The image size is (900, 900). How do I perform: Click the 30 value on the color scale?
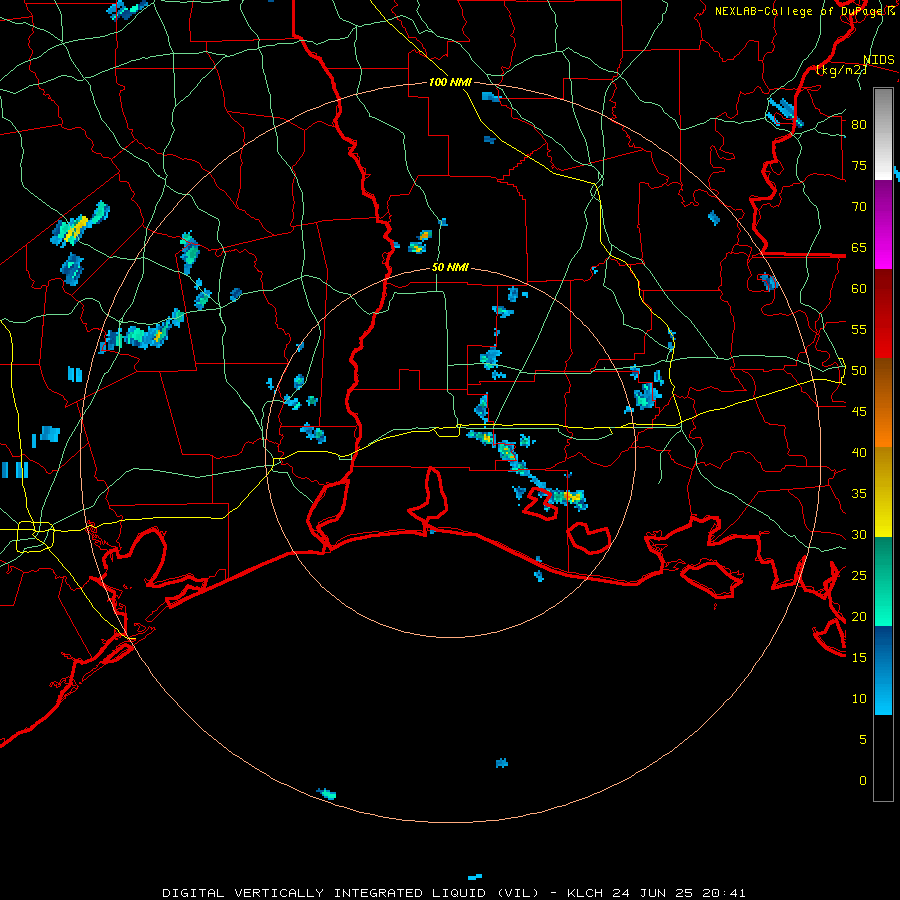(x=859, y=534)
